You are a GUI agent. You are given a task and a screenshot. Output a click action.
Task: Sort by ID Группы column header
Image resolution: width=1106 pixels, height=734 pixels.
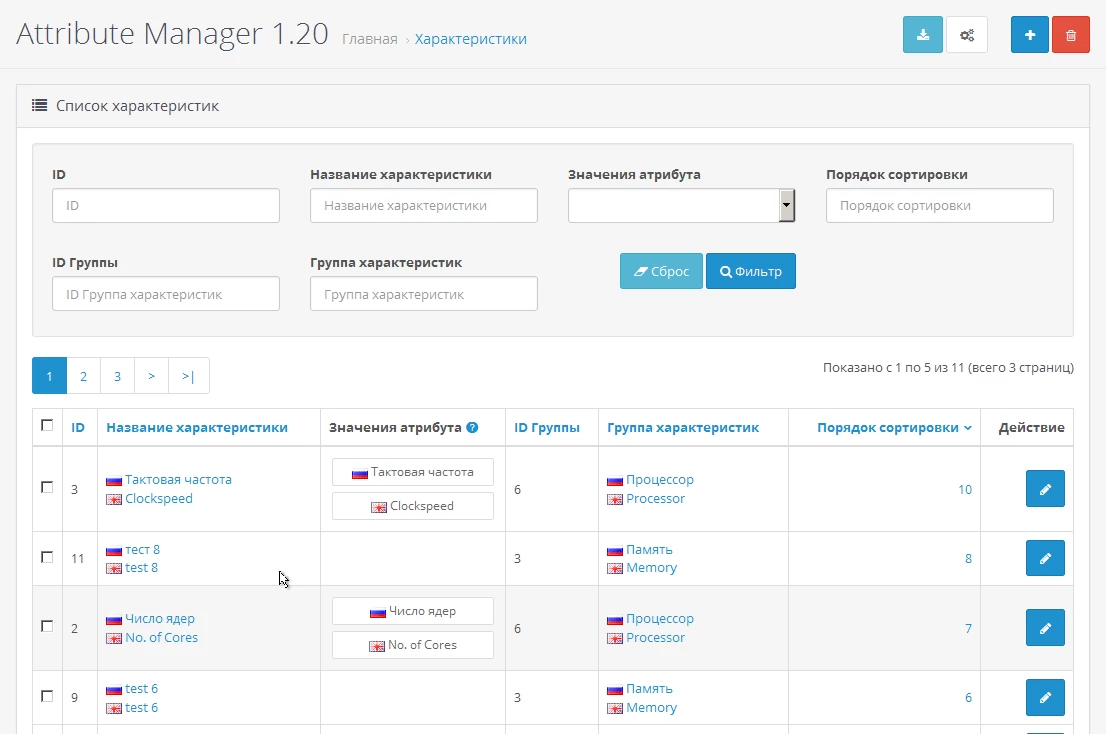547,427
